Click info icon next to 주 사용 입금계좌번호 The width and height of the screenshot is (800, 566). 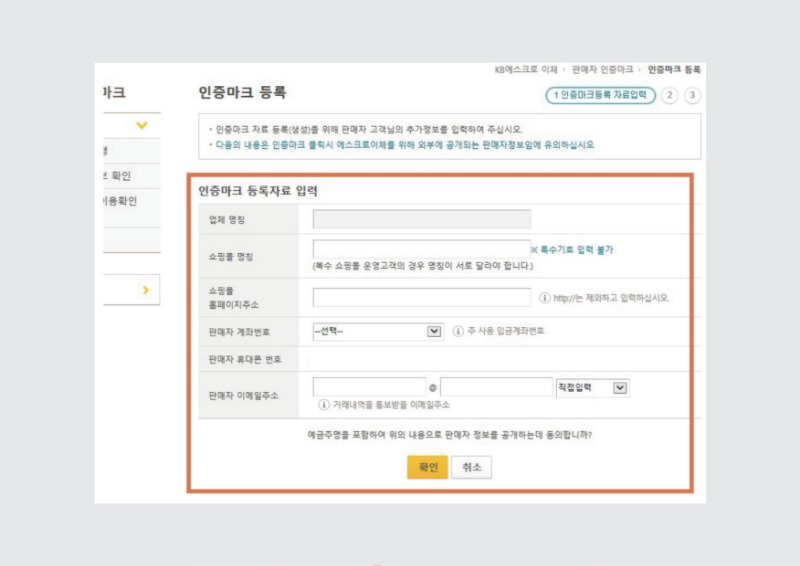tap(458, 332)
